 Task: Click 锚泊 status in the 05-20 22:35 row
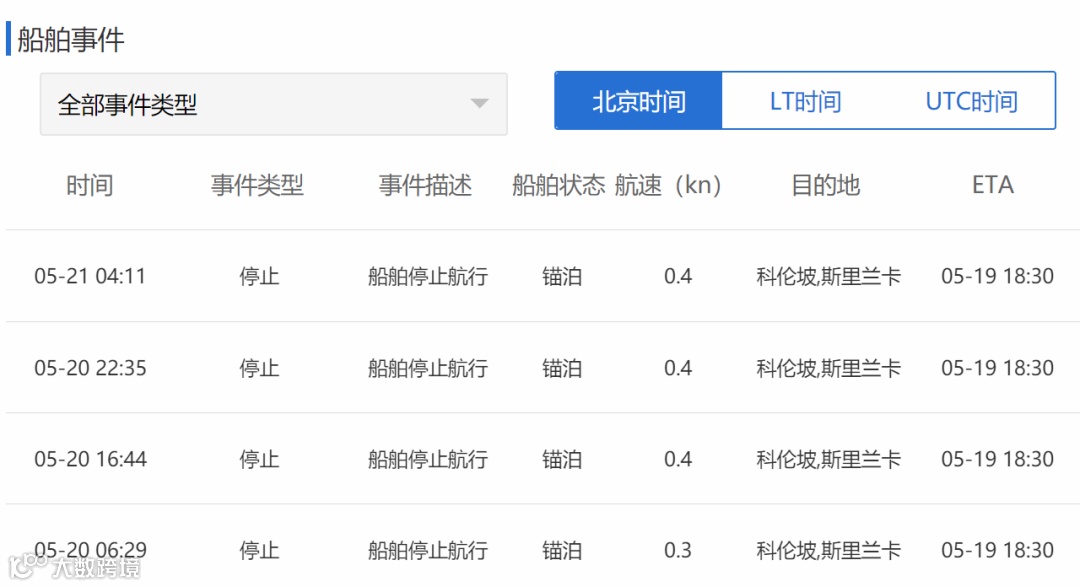coord(562,368)
